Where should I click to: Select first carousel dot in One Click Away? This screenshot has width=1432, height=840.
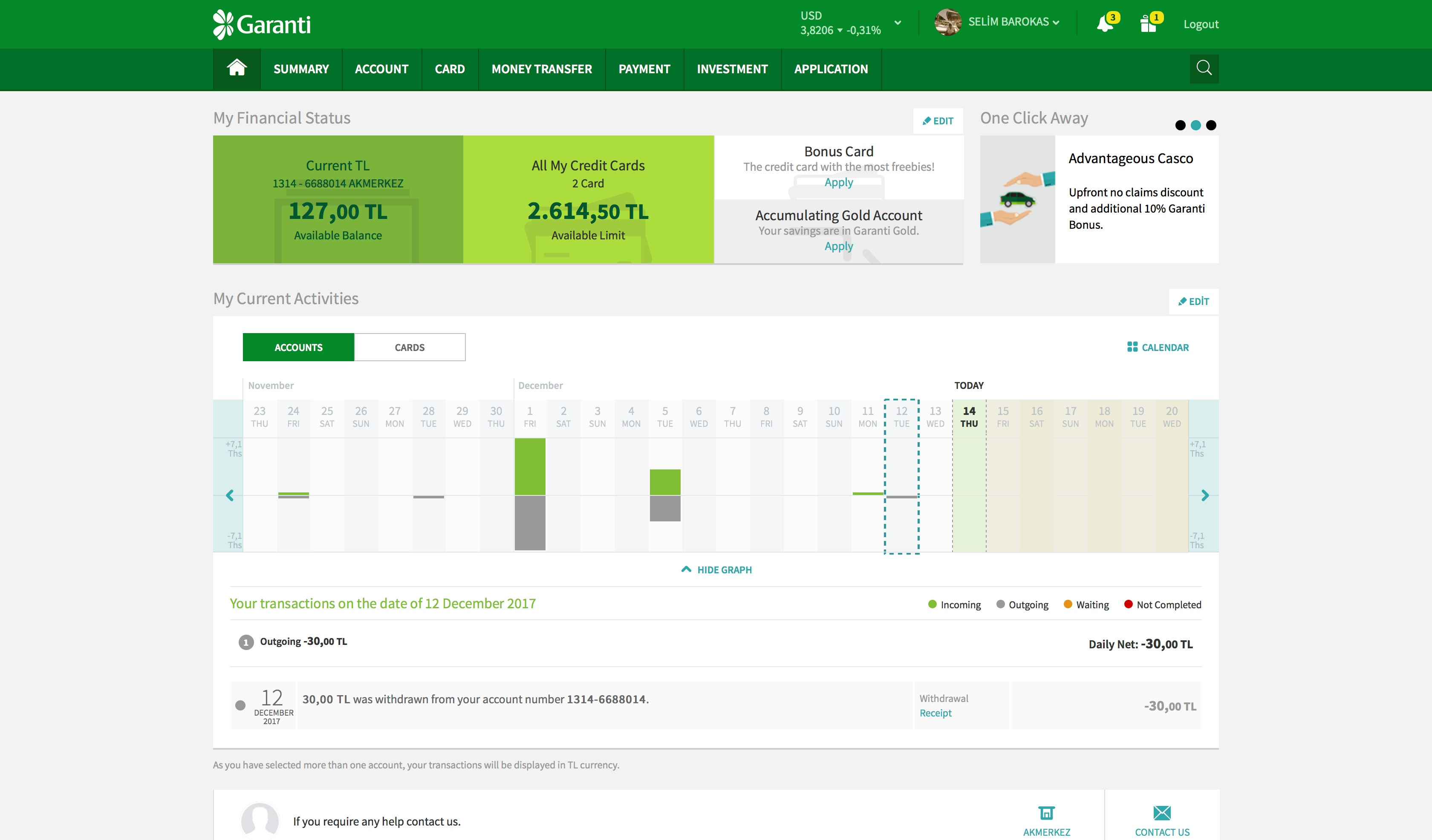[1180, 125]
